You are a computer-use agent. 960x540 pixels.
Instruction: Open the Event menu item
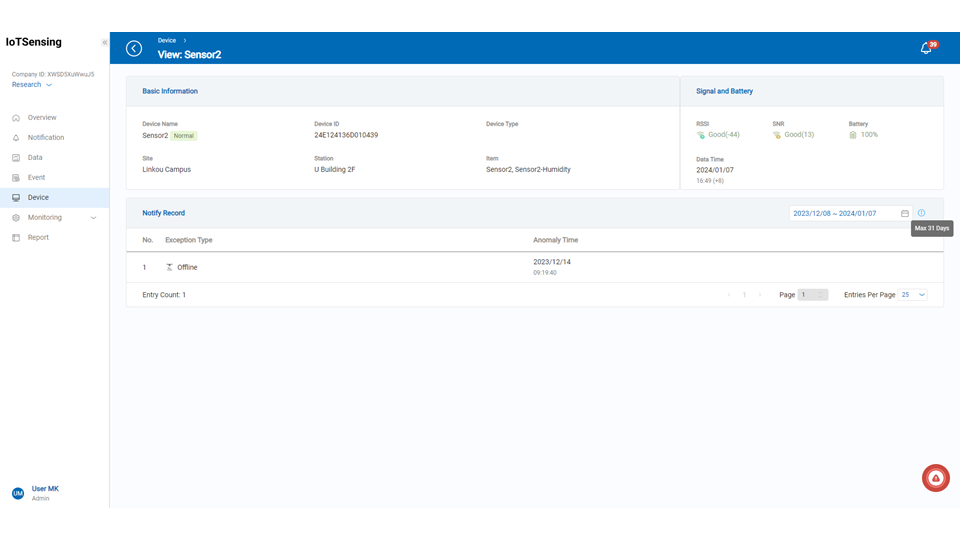(36, 178)
